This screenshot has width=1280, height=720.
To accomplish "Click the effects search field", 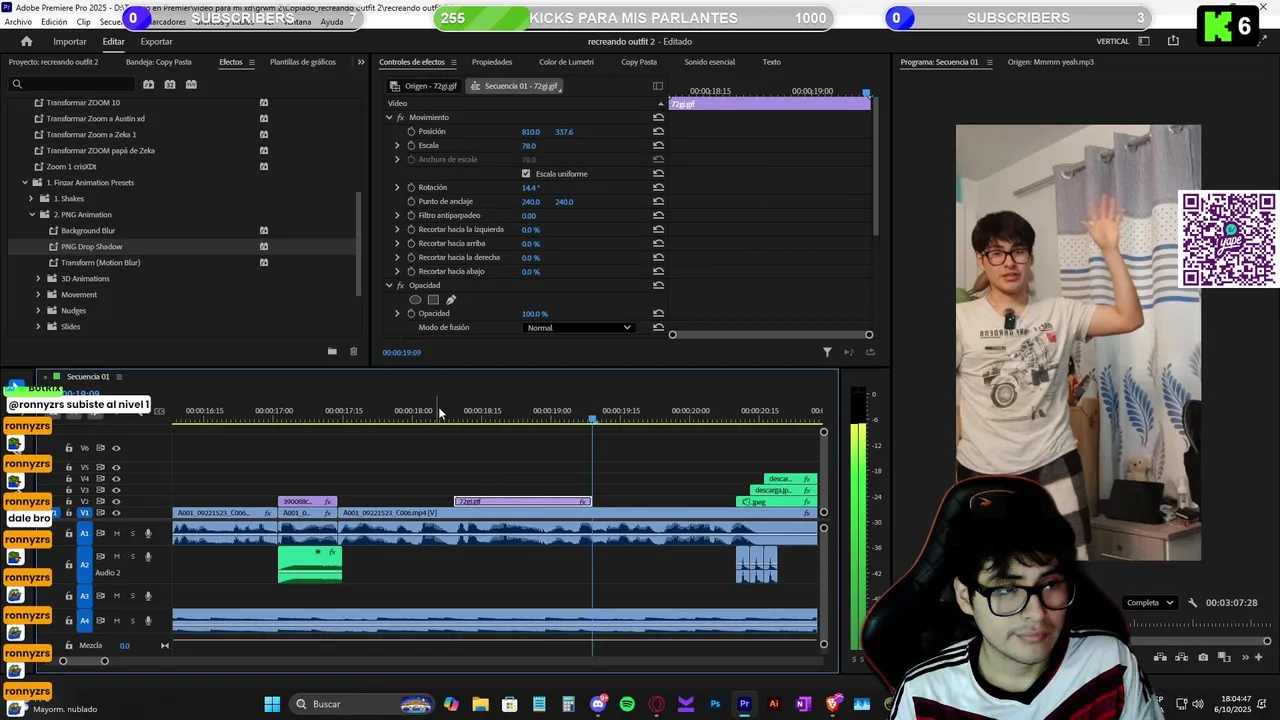I will click(71, 84).
